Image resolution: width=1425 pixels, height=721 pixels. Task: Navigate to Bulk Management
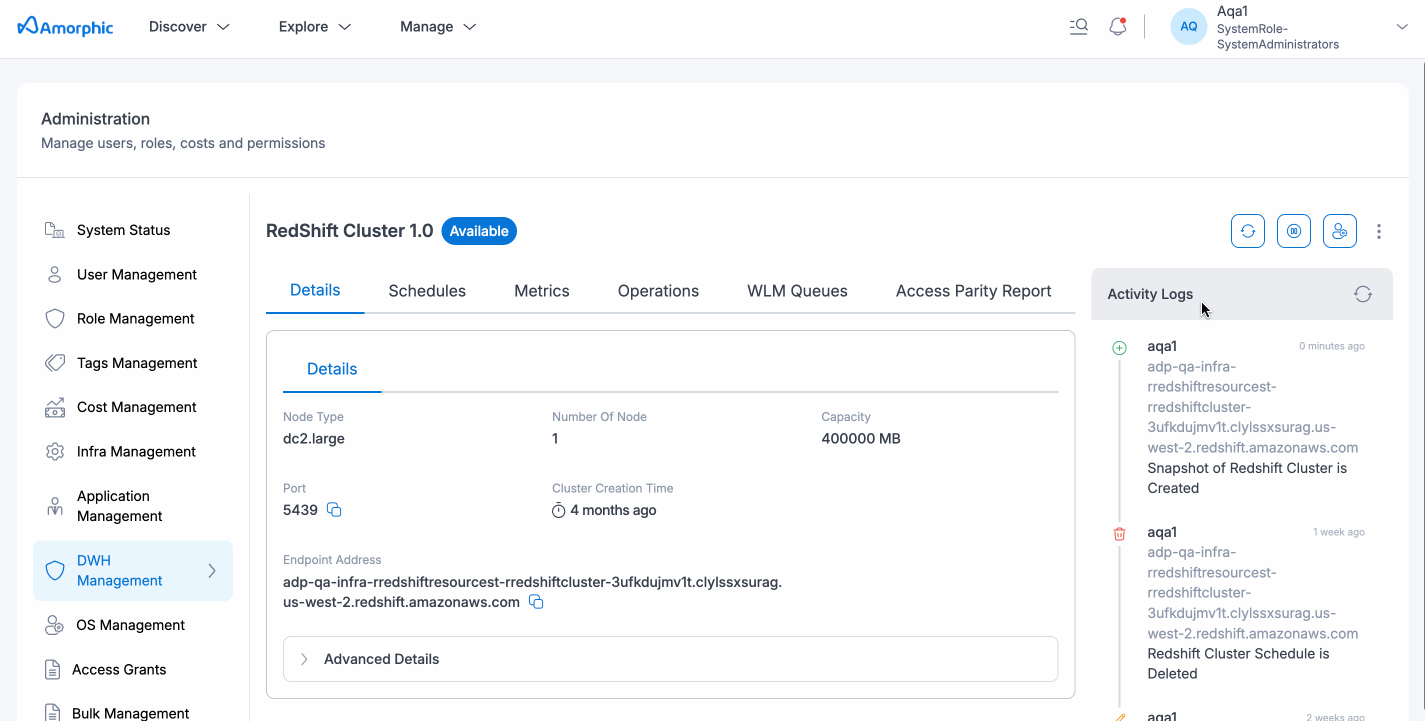click(131, 713)
